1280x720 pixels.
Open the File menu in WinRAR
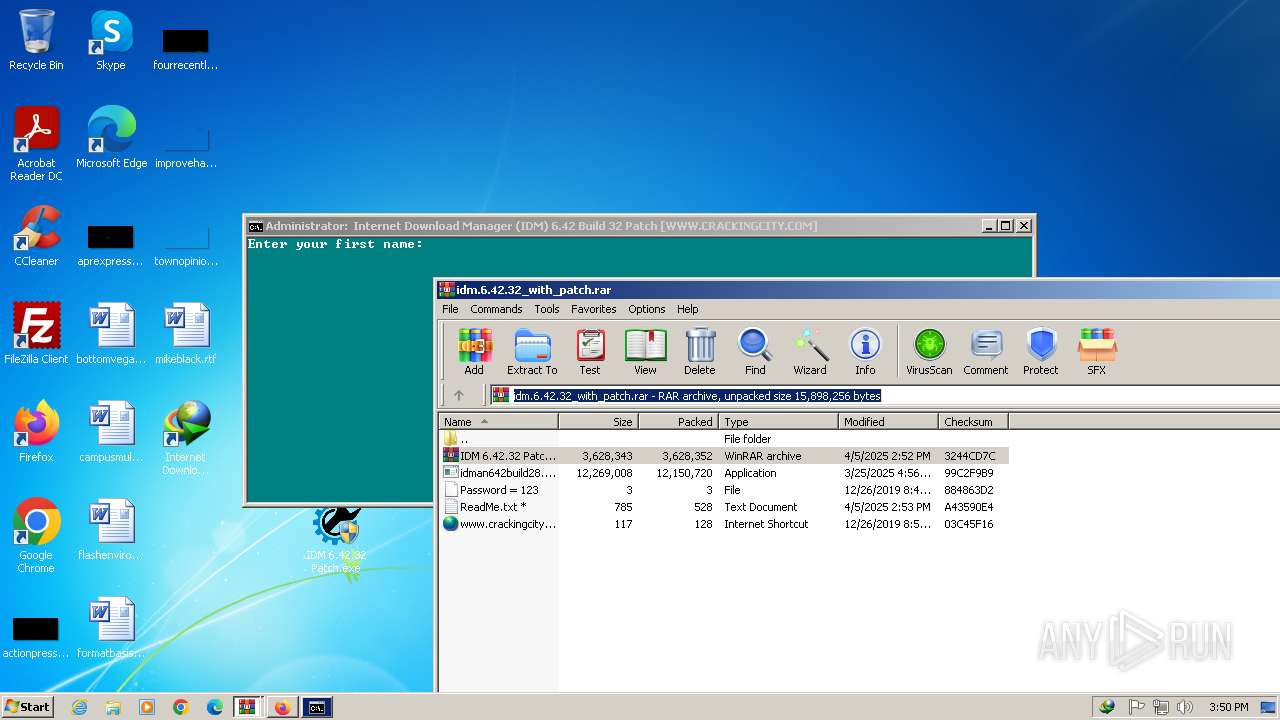coord(450,309)
